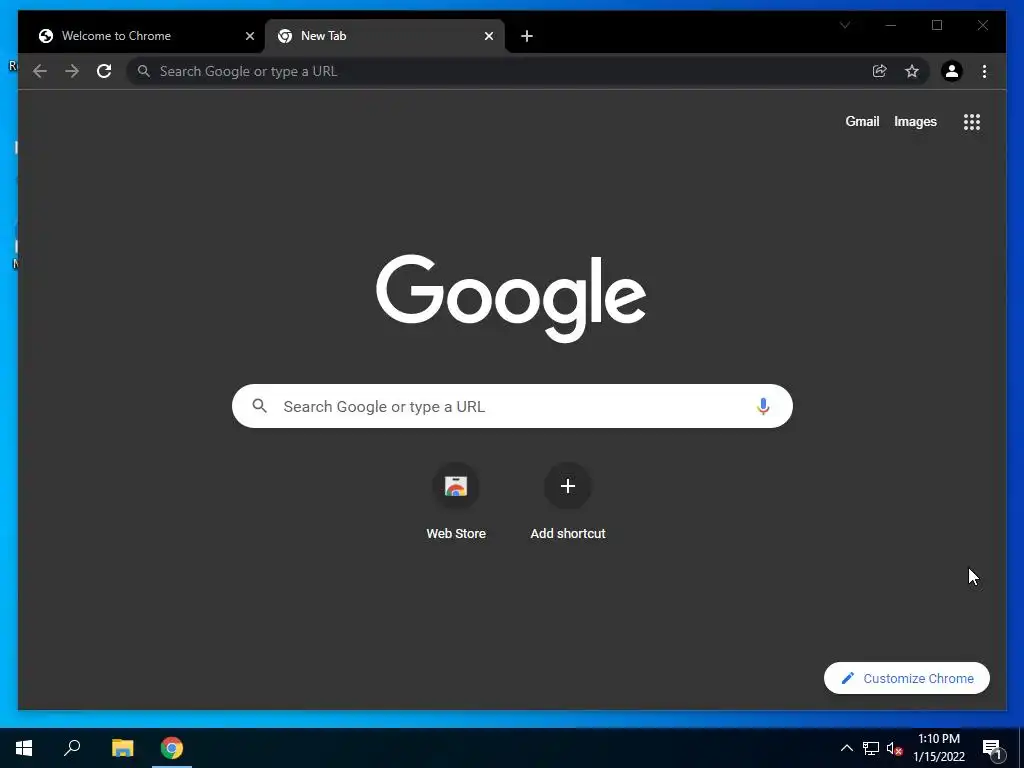Open the taskbar clock and date
Image resolution: width=1024 pixels, height=768 pixels.
pos(938,748)
